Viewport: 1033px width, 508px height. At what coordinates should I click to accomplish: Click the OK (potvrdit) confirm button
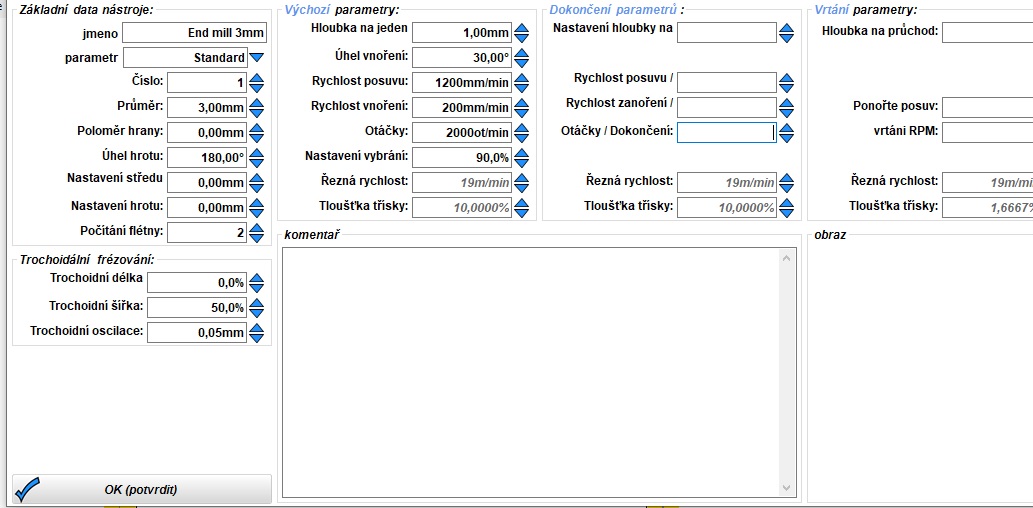click(141, 489)
